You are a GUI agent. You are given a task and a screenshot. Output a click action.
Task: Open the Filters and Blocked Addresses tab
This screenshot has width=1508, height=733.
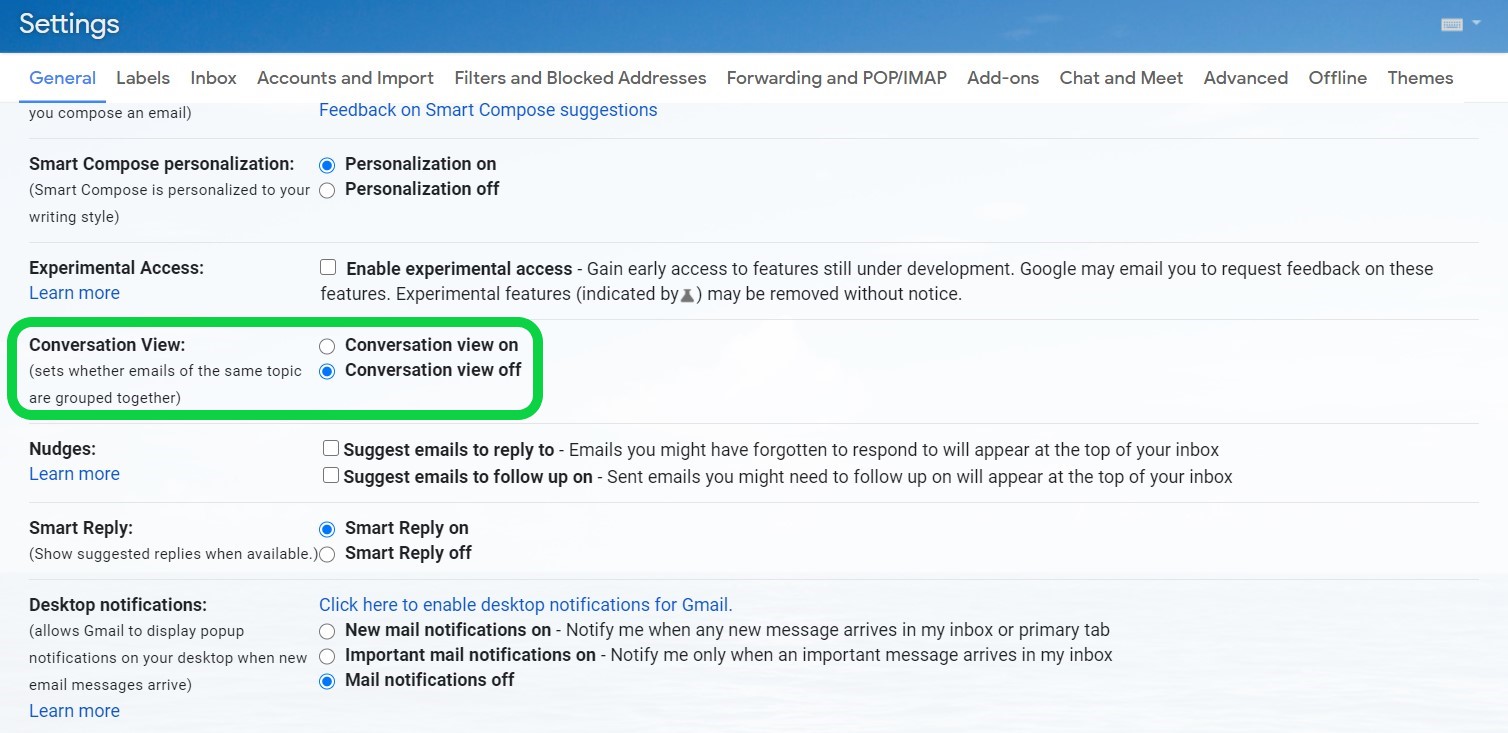580,78
